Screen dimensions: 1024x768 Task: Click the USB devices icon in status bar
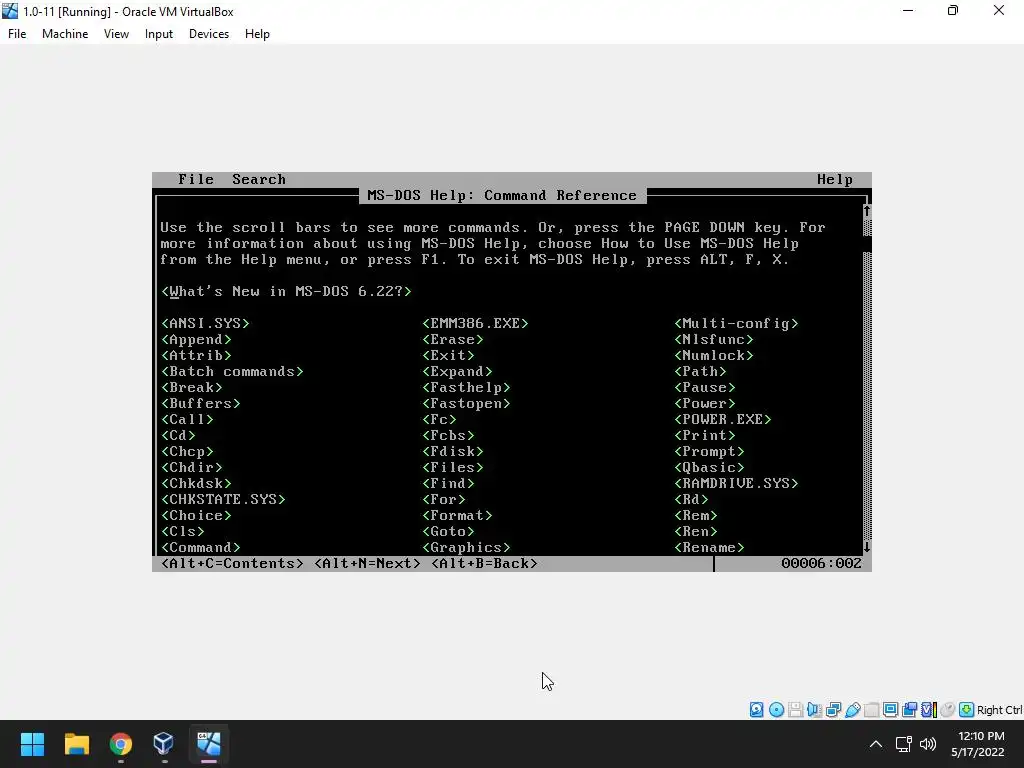[x=852, y=709]
